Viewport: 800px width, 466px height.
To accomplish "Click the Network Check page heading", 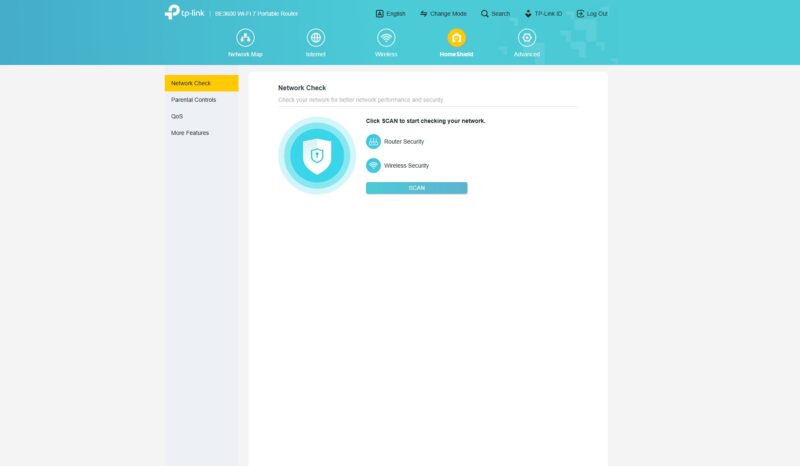I will tap(302, 88).
